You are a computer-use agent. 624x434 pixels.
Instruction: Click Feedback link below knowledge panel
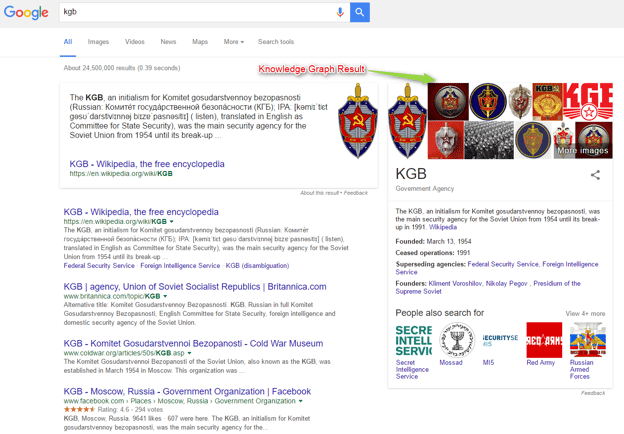coord(593,393)
